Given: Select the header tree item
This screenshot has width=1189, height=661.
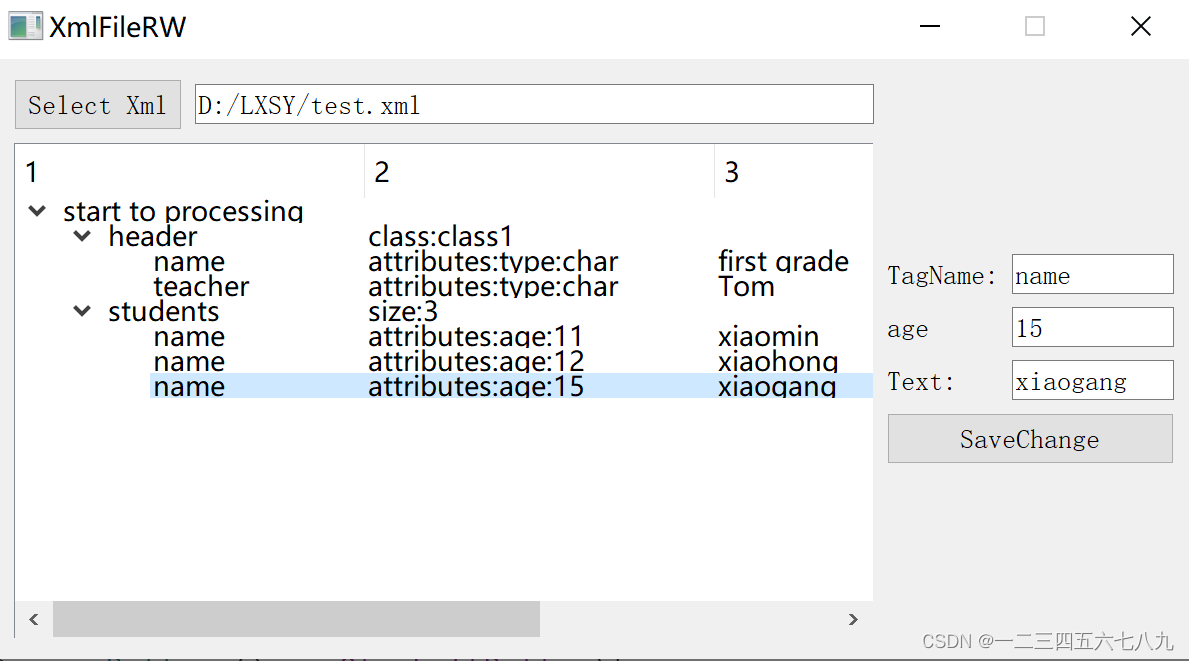Looking at the screenshot, I should pos(152,236).
